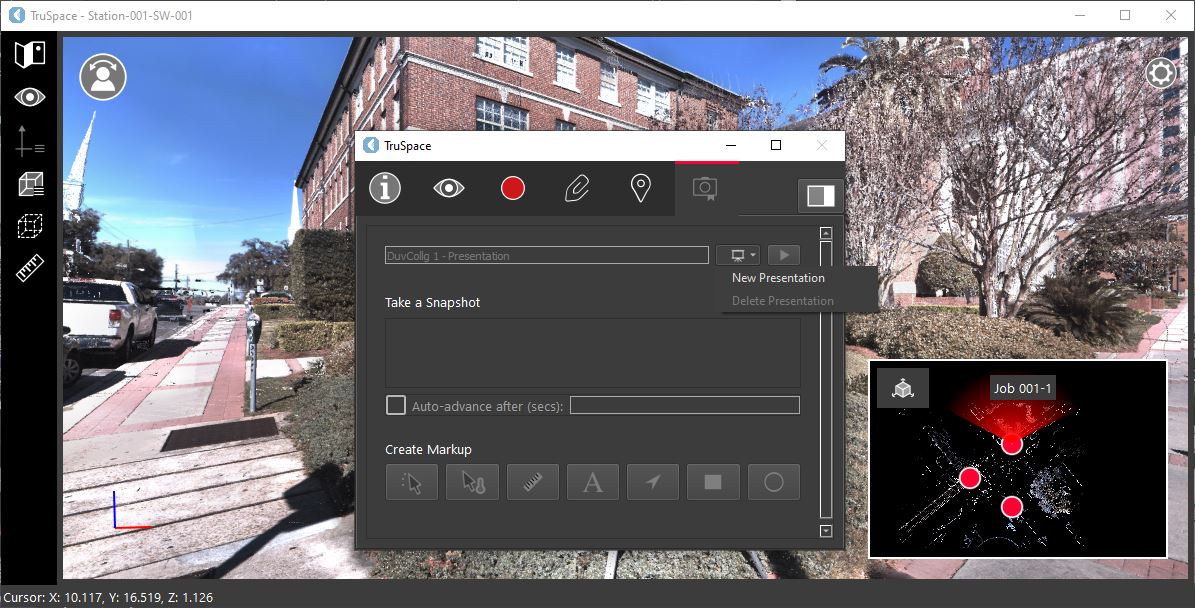Select the solid cube icon in sidebar
The image size is (1195, 608).
click(30, 183)
